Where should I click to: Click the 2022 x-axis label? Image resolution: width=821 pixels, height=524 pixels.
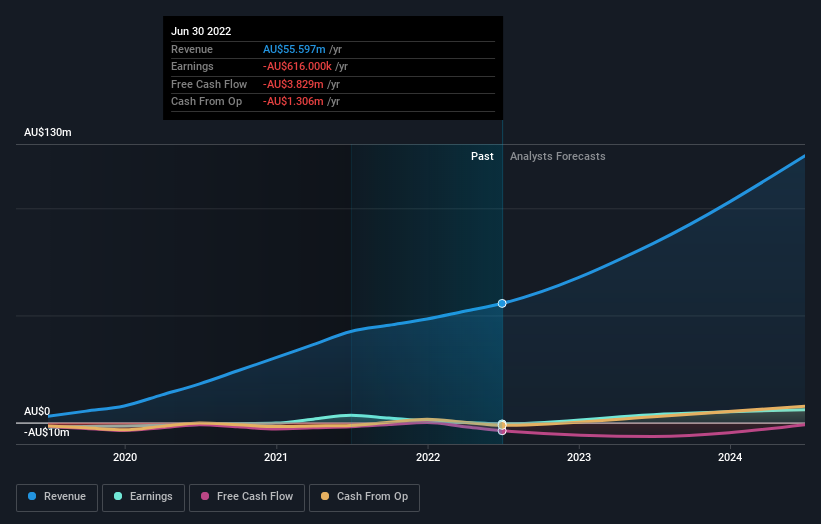pos(428,457)
